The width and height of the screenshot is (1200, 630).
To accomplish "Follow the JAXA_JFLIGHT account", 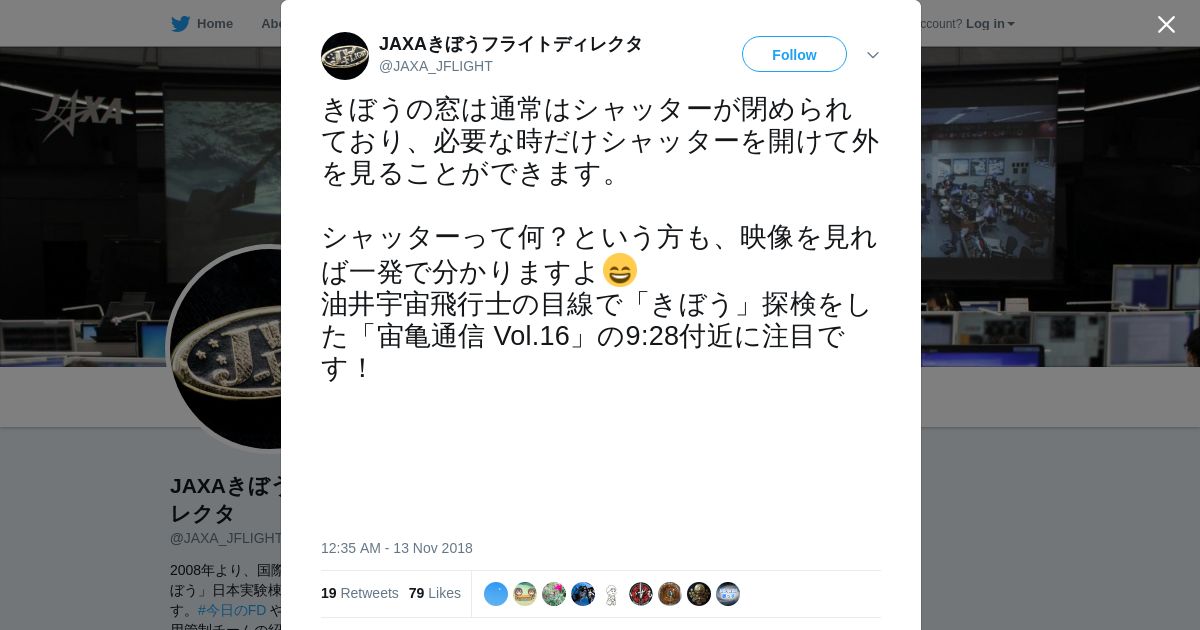I will coord(794,54).
